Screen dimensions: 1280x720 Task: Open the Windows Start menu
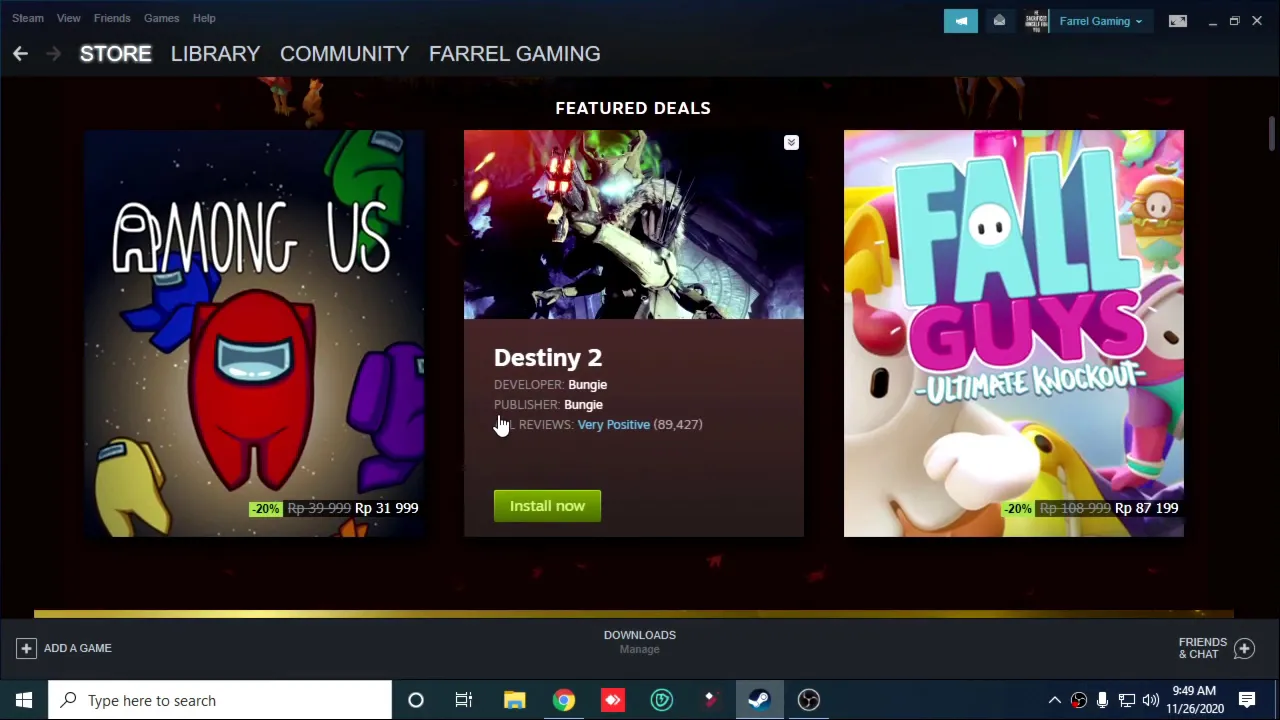[24, 700]
